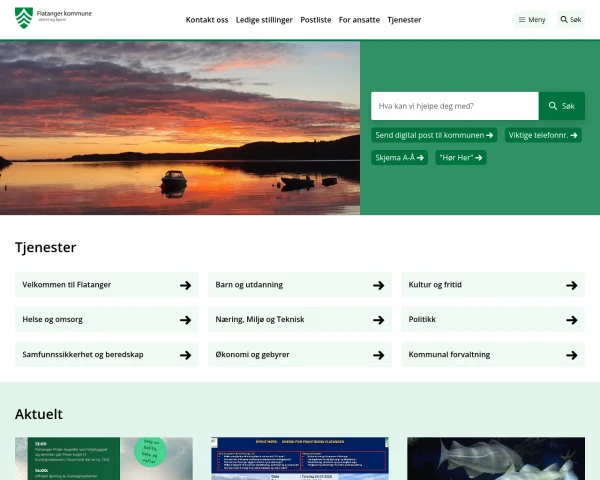Open the Kontakt oss page

click(x=207, y=20)
